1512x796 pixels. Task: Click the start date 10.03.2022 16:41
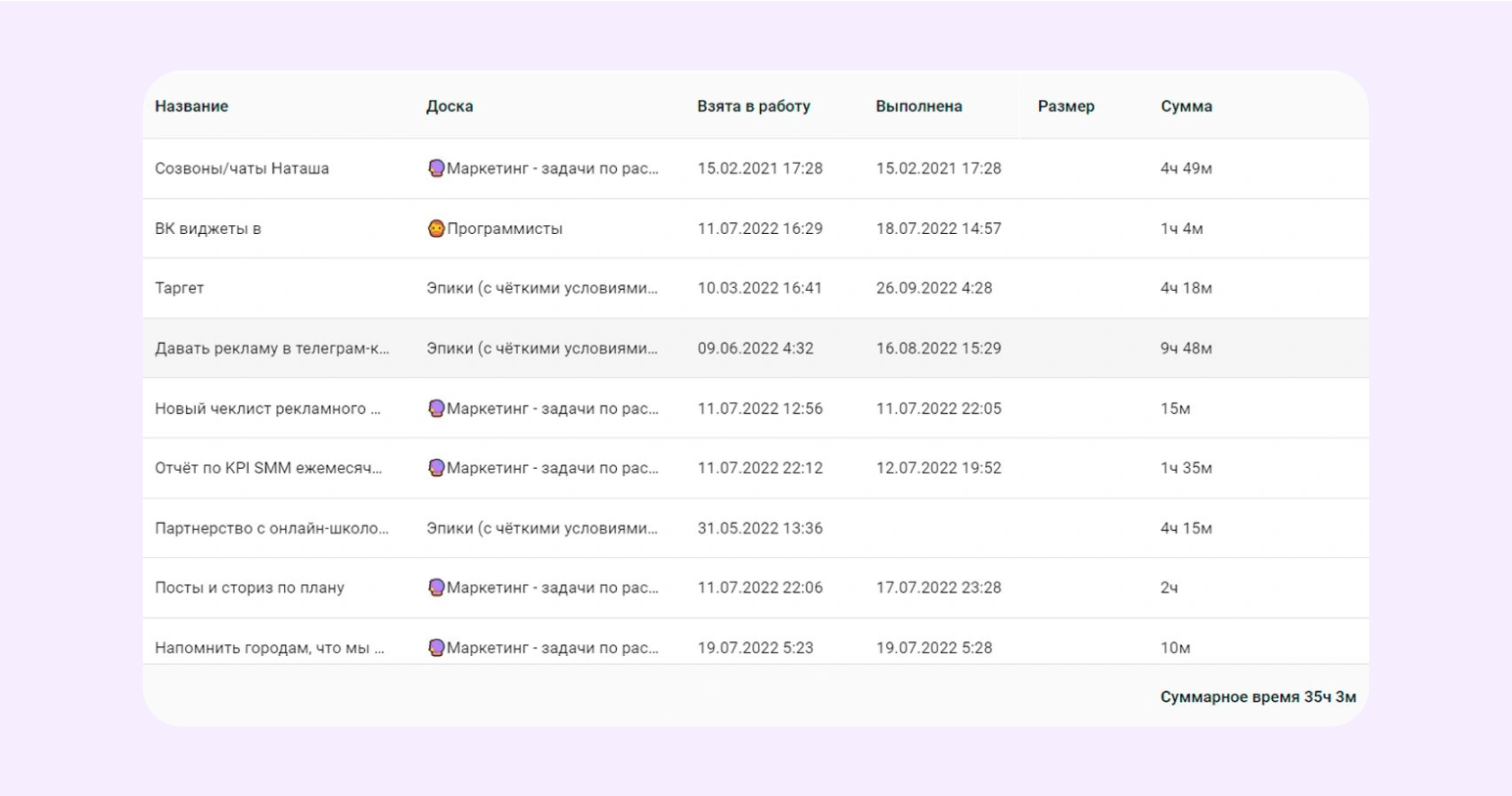760,288
